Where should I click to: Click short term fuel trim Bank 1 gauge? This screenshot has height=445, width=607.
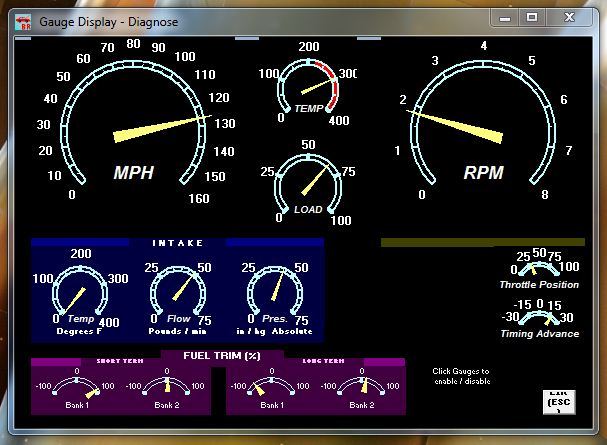[x=79, y=390]
